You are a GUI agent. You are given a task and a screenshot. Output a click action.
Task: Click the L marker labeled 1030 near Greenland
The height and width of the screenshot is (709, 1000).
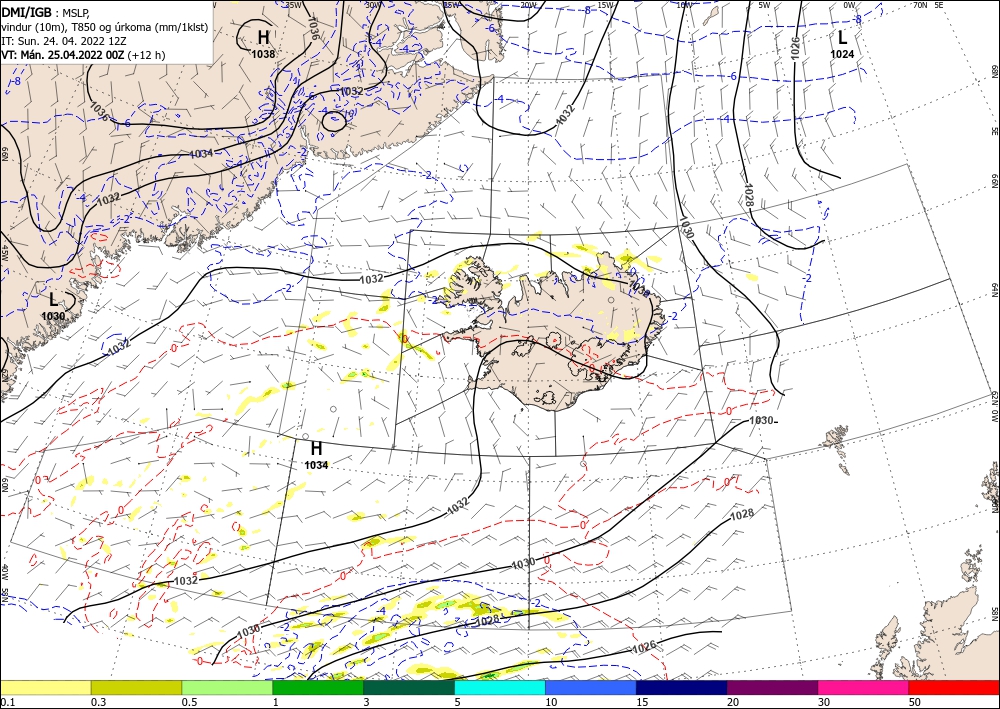(53, 305)
